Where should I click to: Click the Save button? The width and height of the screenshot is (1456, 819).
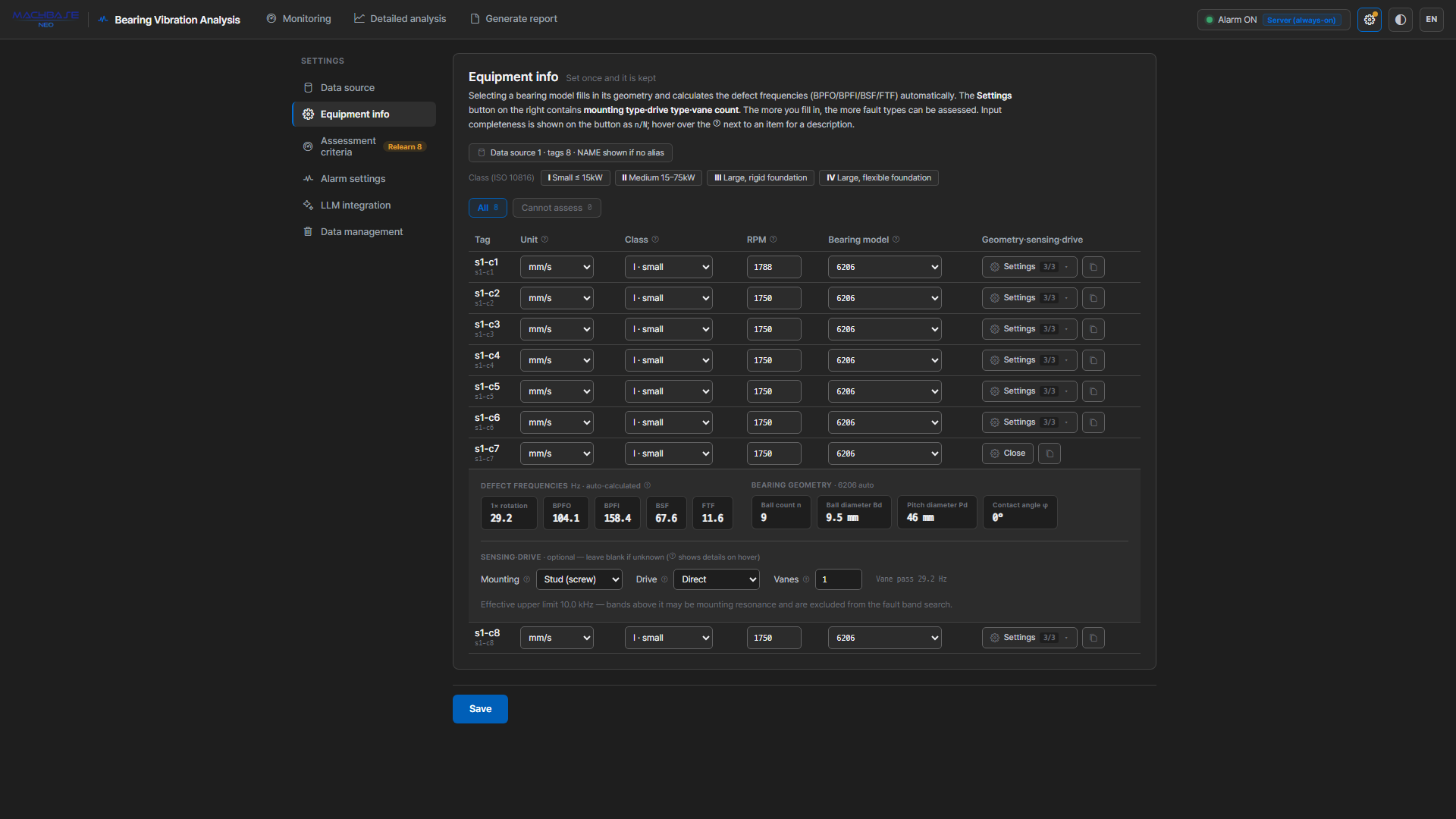[x=480, y=709]
